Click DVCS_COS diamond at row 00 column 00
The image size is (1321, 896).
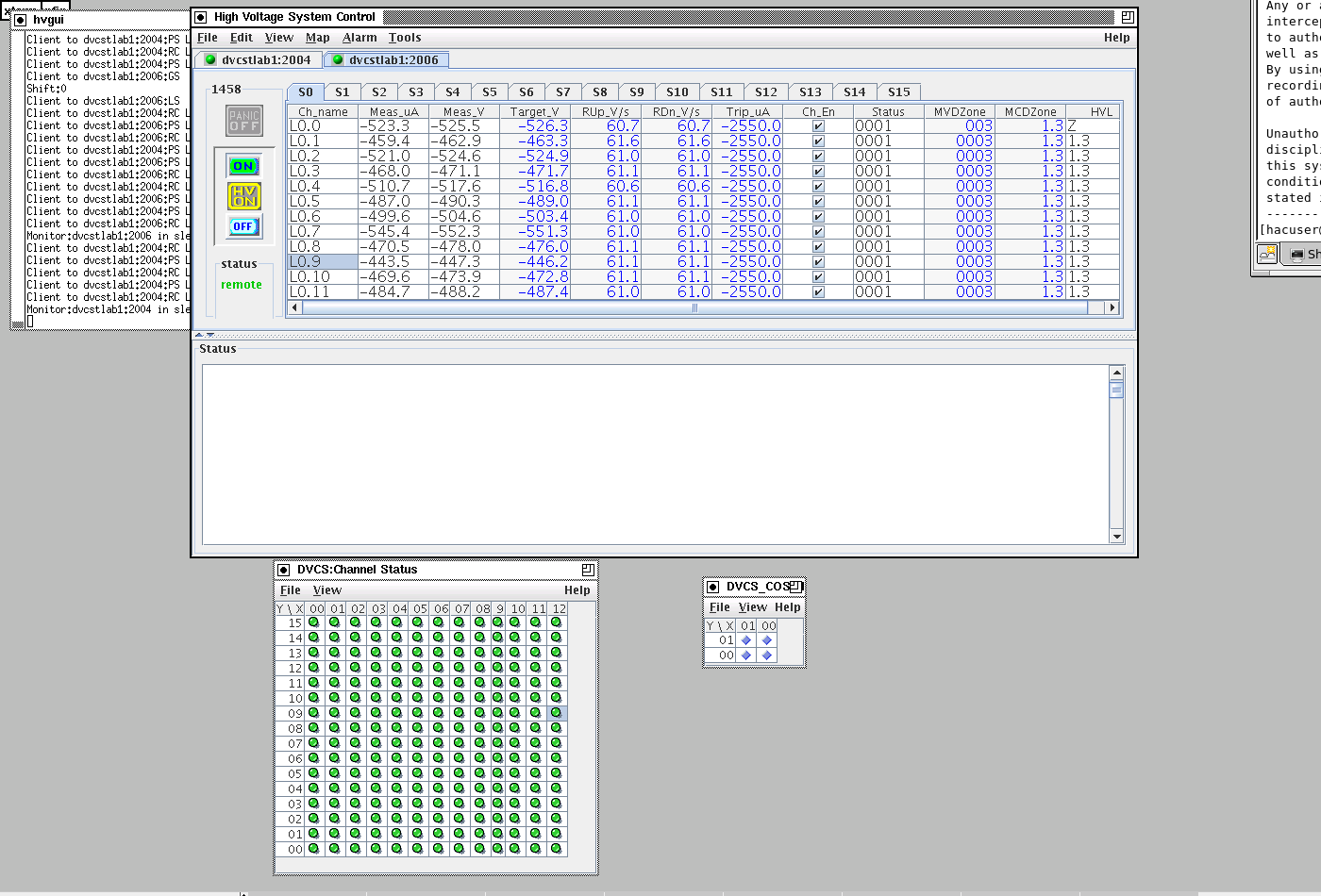coord(767,655)
